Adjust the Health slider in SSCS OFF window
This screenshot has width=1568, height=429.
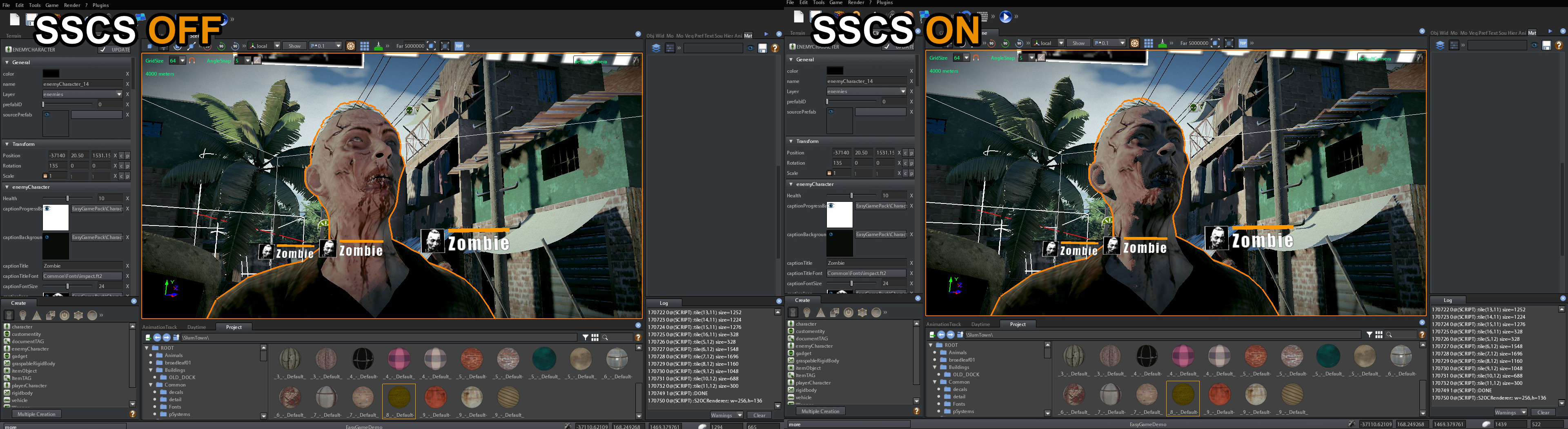pyautogui.click(x=67, y=198)
